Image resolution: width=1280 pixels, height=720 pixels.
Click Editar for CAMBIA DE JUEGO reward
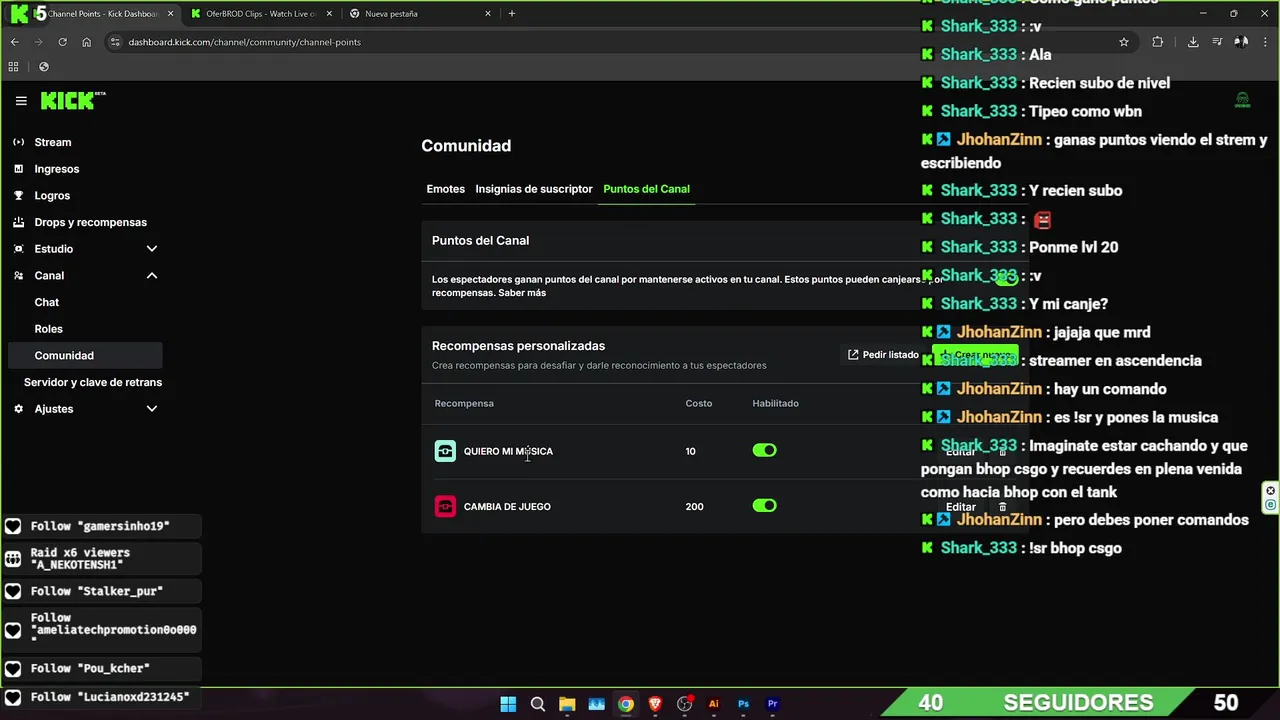(960, 507)
